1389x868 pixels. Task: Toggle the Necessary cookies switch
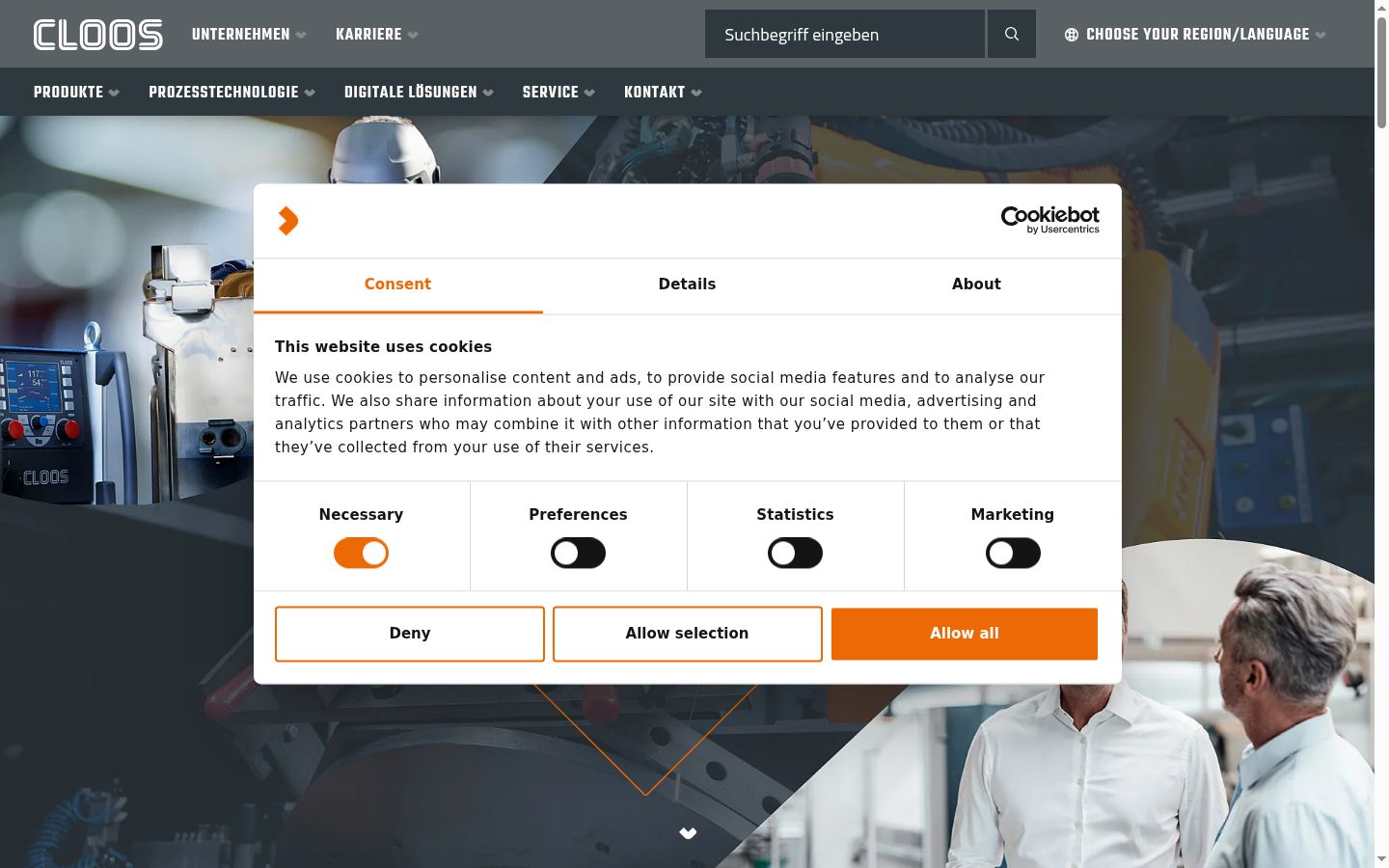(361, 554)
